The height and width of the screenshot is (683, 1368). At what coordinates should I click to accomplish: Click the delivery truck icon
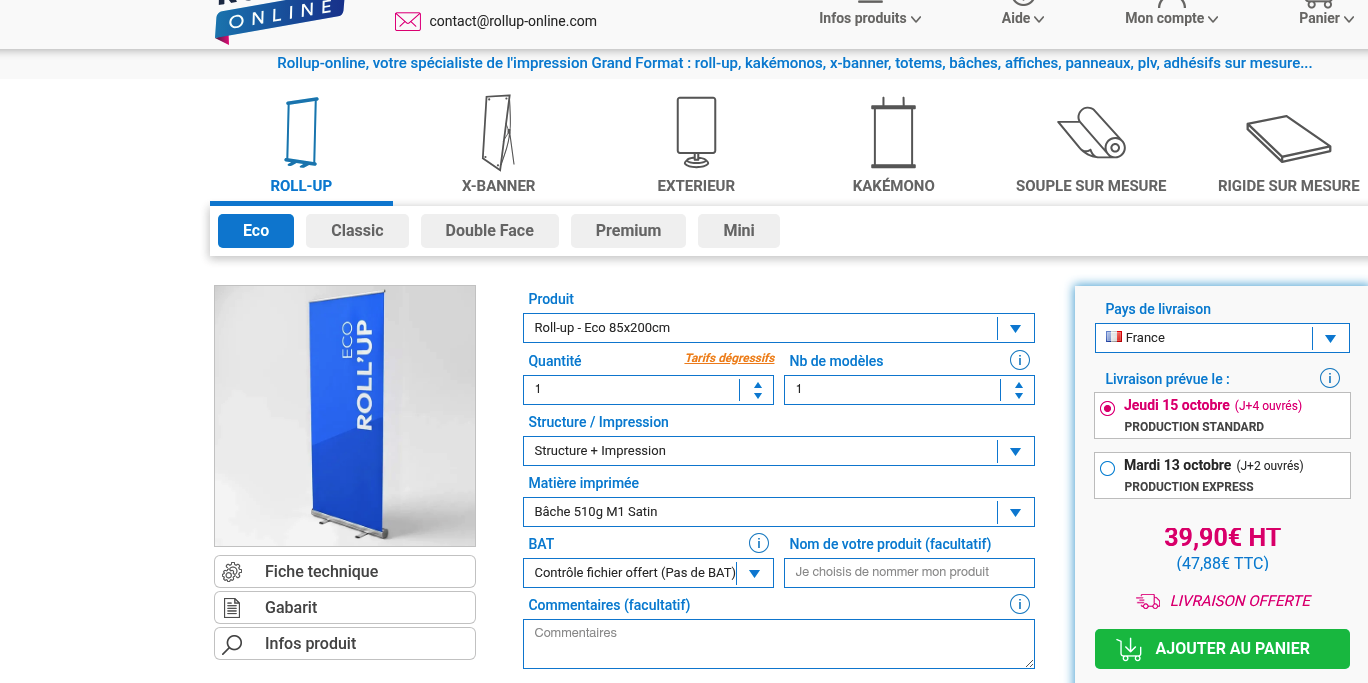(1148, 601)
